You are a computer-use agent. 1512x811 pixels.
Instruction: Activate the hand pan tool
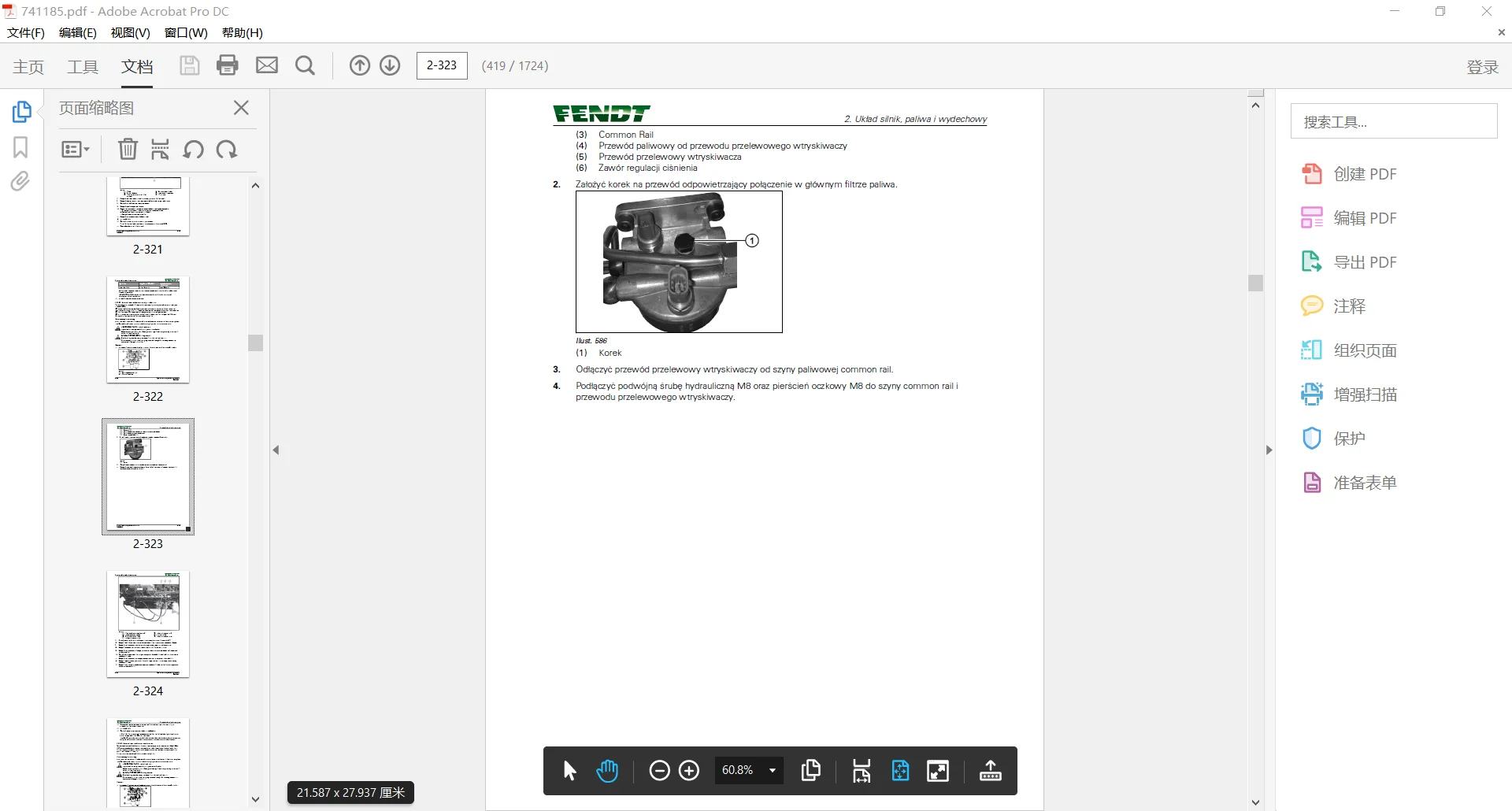[607, 770]
